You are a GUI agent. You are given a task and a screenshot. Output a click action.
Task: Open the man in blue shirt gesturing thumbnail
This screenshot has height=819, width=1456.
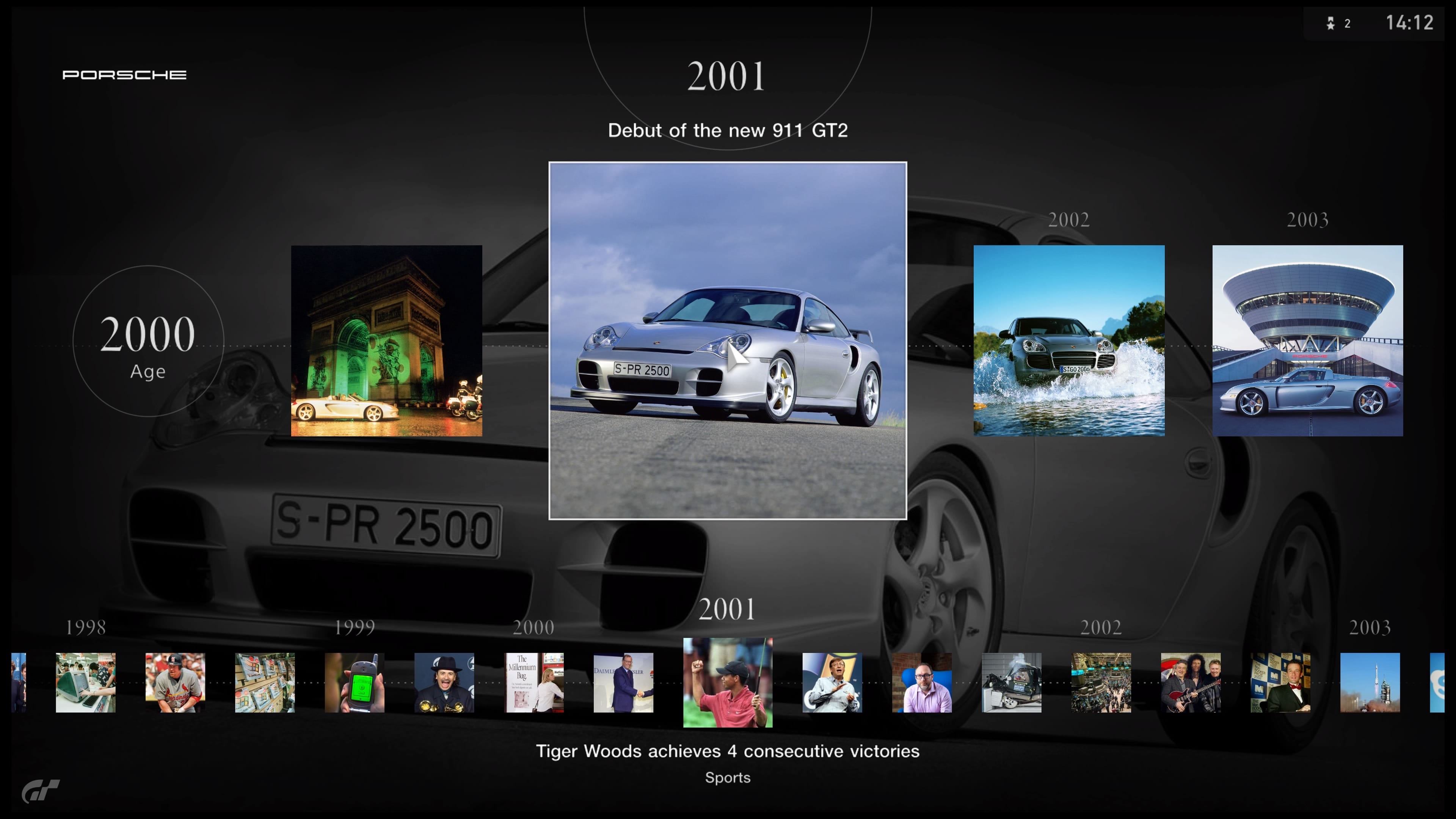click(832, 683)
